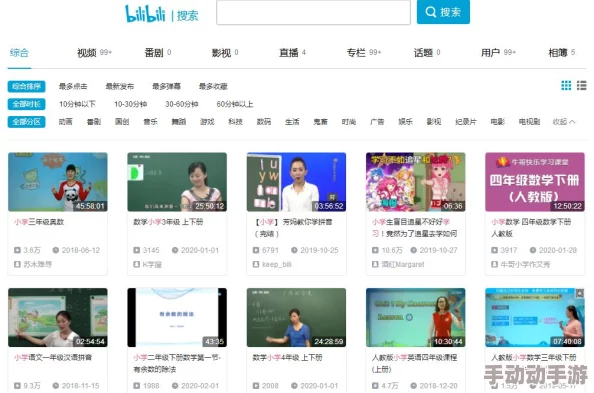The width and height of the screenshot is (594, 393).
Task: Switch to grid view layout icon
Action: pos(566,86)
